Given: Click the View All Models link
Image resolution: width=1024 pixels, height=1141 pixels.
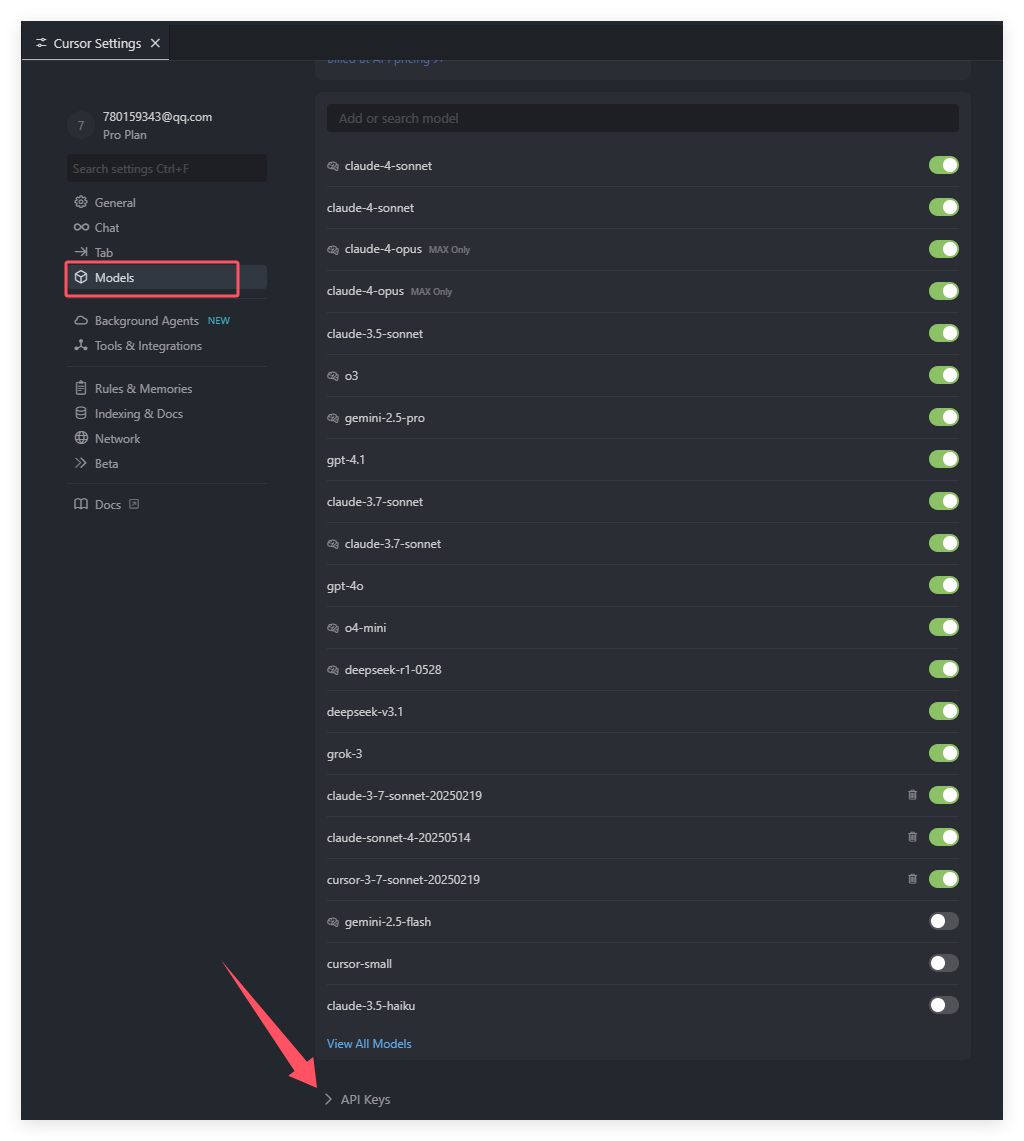Looking at the screenshot, I should click(369, 1043).
